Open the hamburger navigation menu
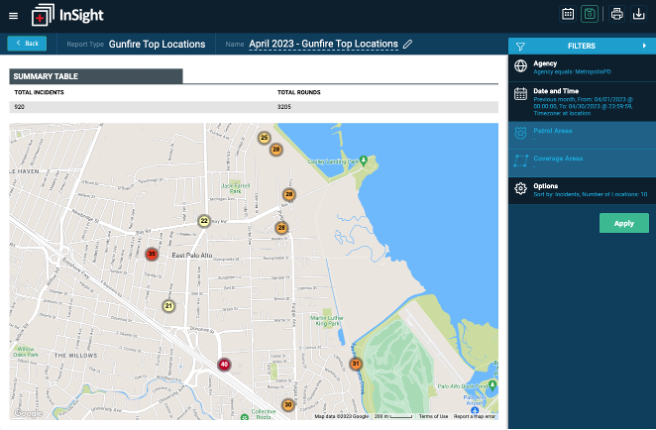The width and height of the screenshot is (656, 430). (x=13, y=16)
